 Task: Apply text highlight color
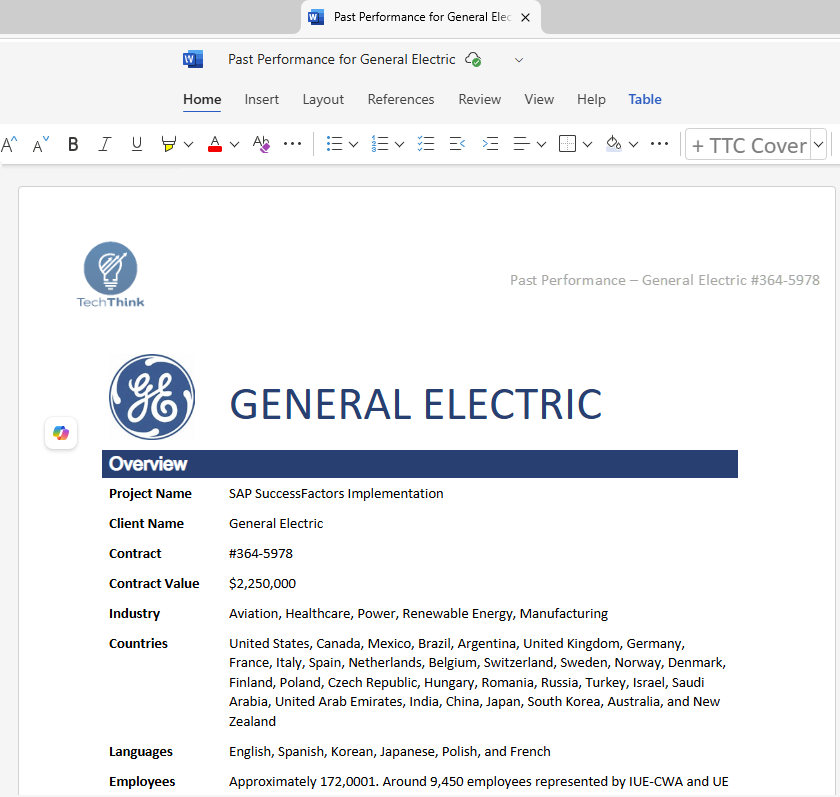pyautogui.click(x=169, y=144)
